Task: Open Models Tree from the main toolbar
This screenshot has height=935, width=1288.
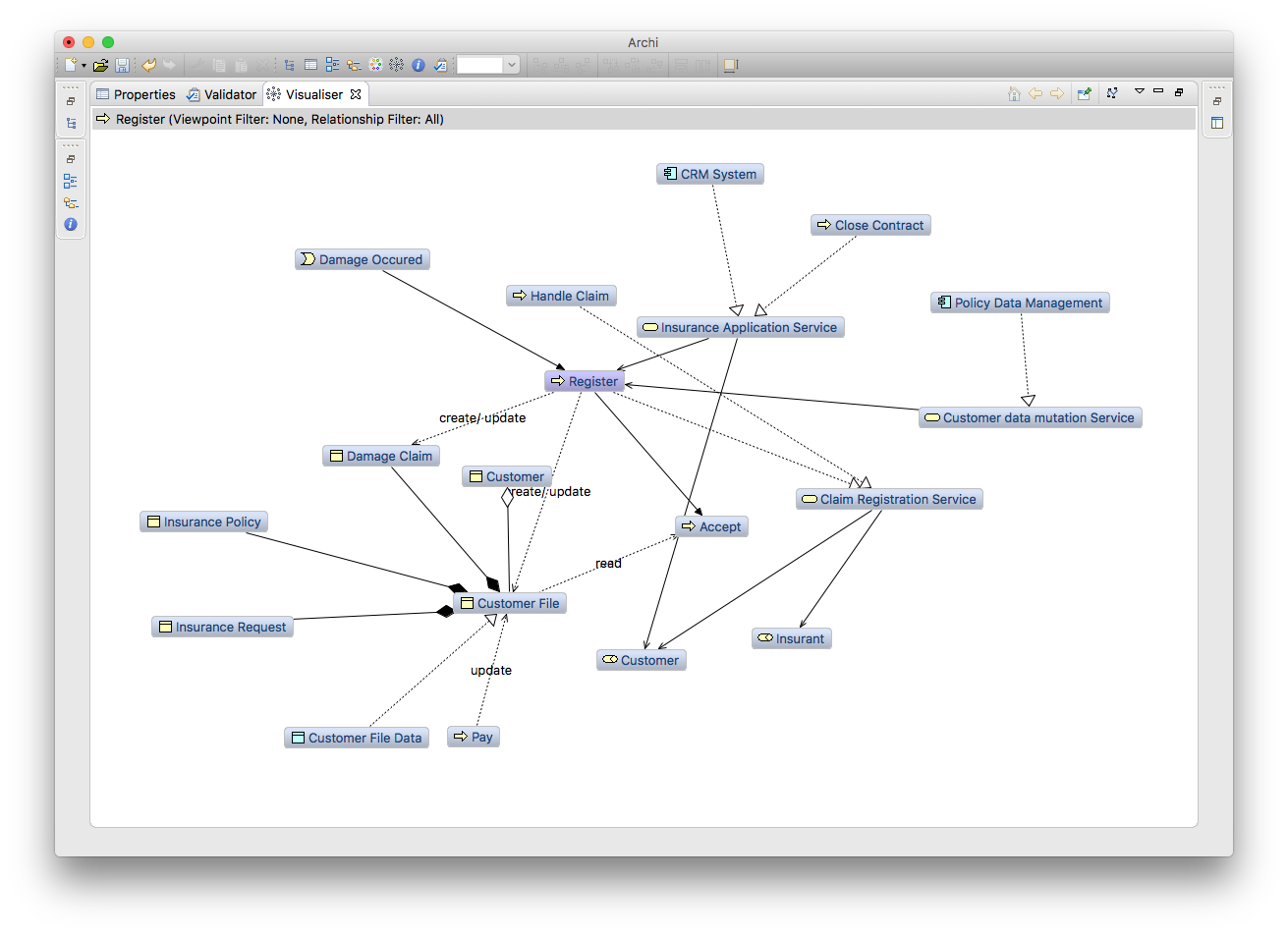Action: click(x=290, y=65)
